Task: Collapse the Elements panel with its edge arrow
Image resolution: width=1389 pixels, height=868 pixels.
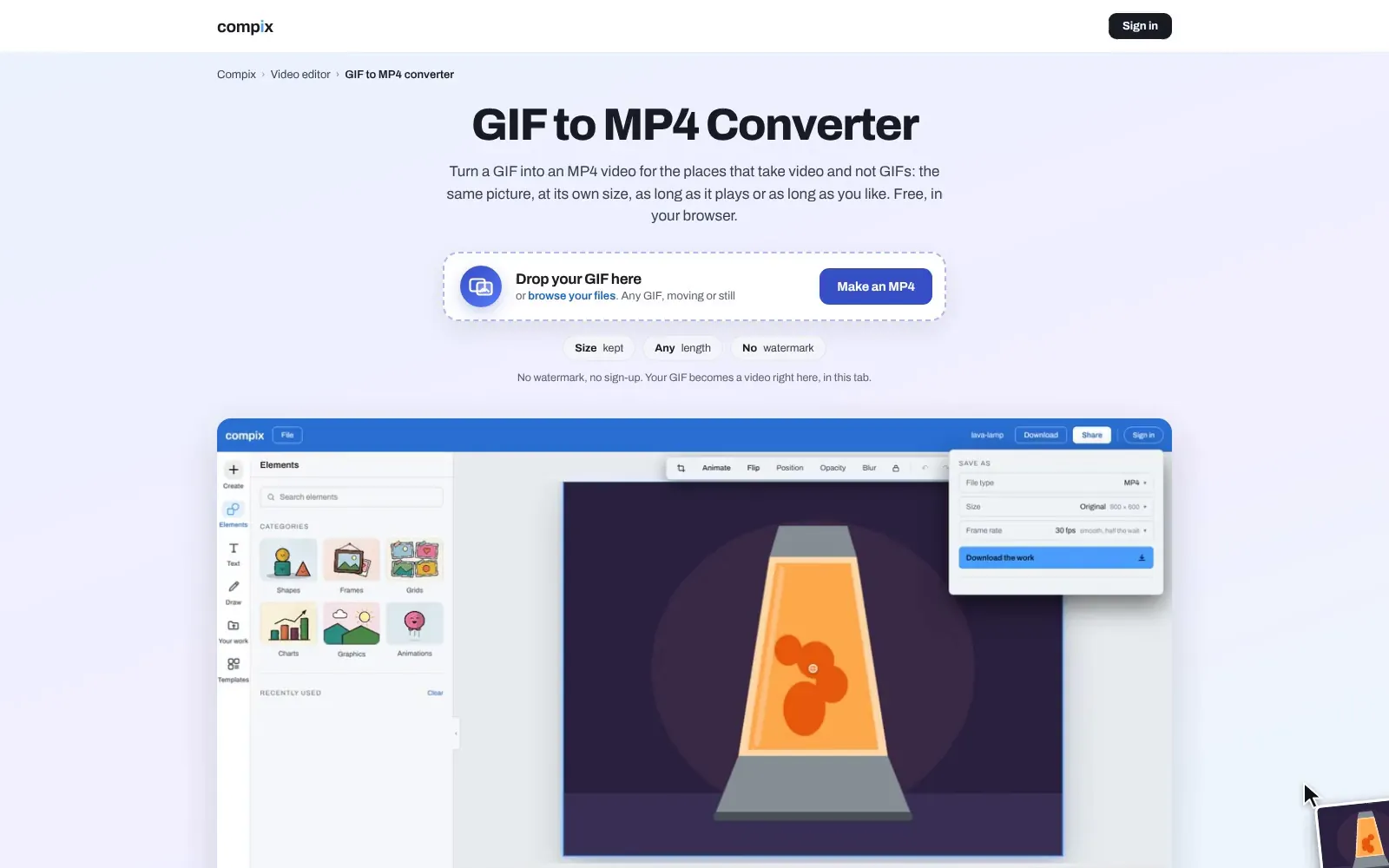Action: tap(456, 733)
